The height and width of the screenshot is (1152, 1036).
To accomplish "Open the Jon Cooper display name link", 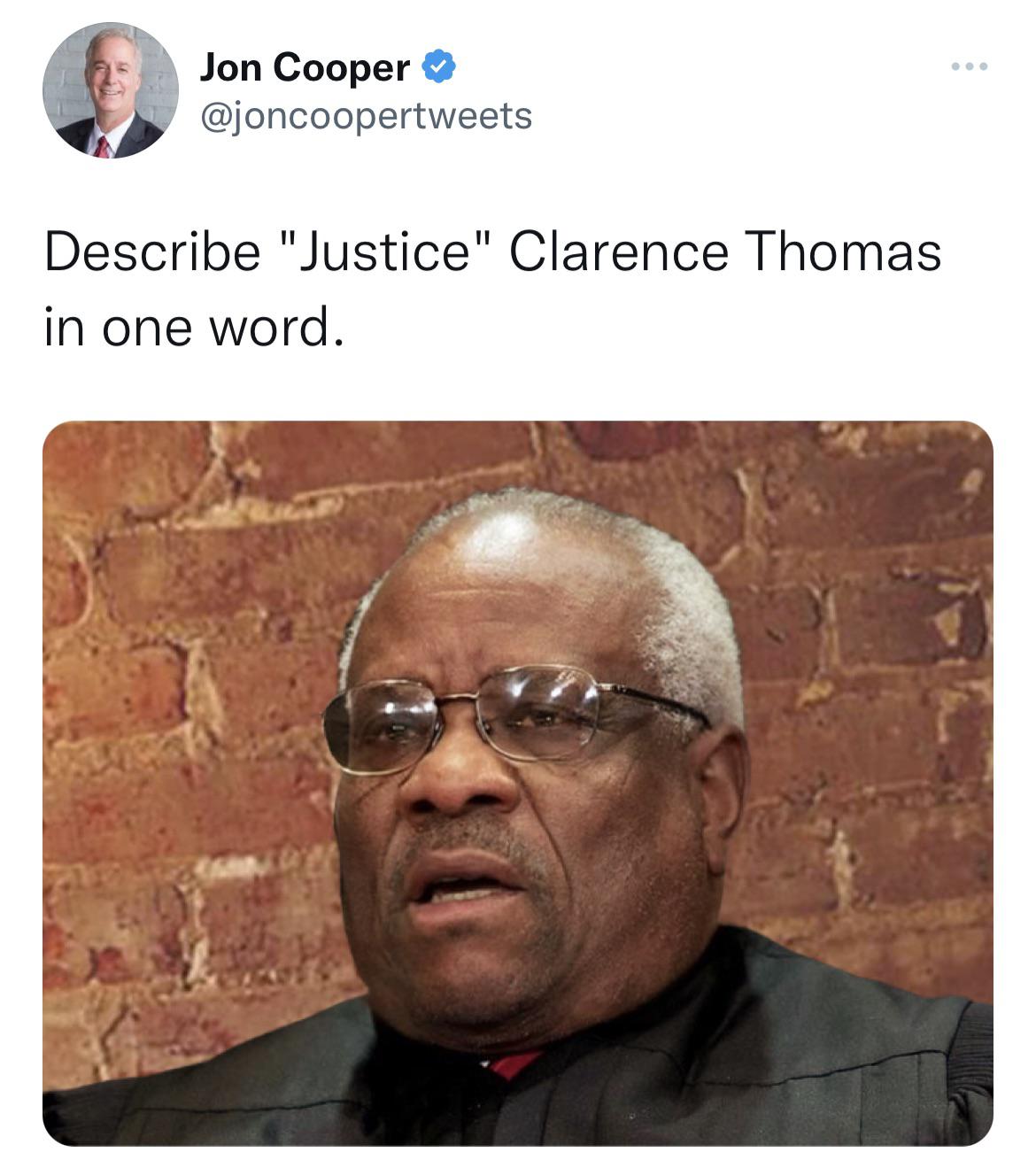I will tap(305, 67).
